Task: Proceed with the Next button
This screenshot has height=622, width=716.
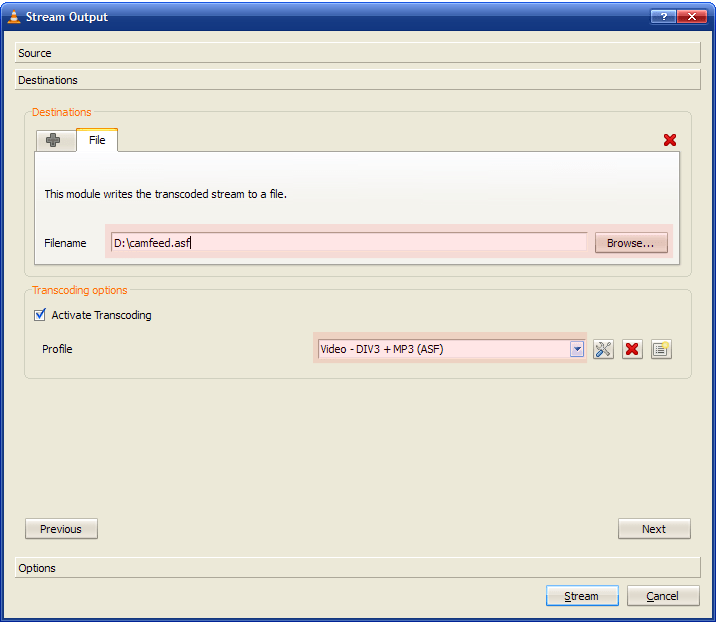Action: [x=654, y=529]
